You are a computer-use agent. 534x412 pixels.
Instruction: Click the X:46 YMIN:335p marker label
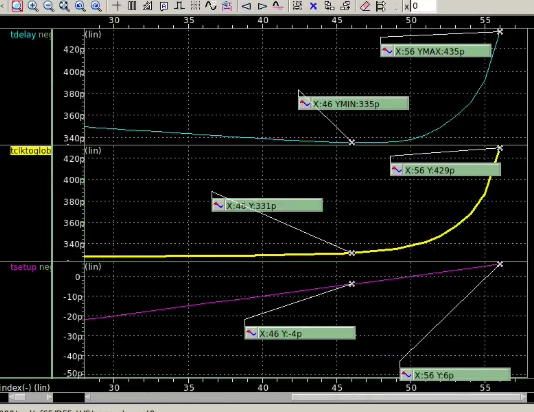[354, 104]
